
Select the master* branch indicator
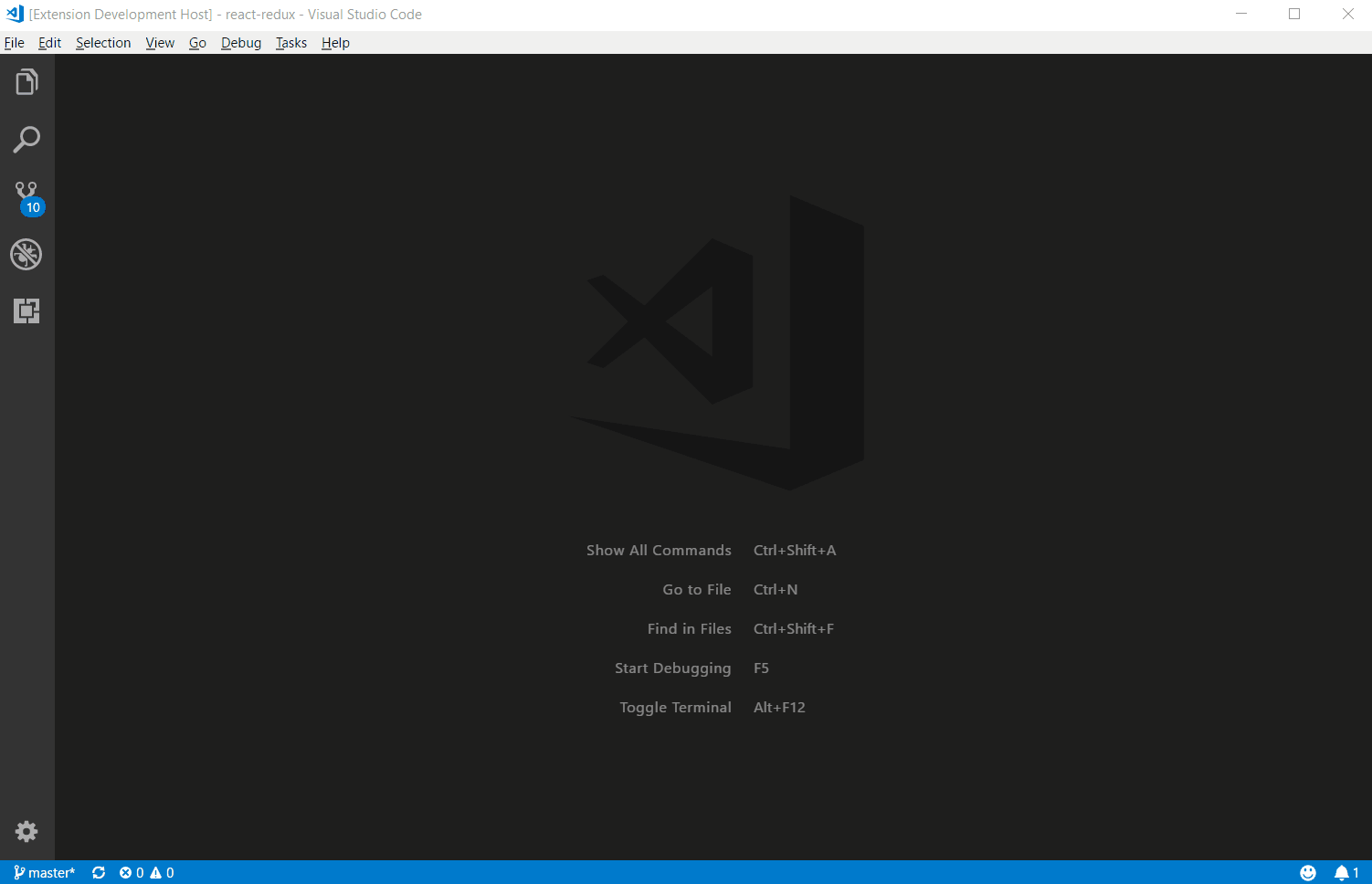pos(45,872)
